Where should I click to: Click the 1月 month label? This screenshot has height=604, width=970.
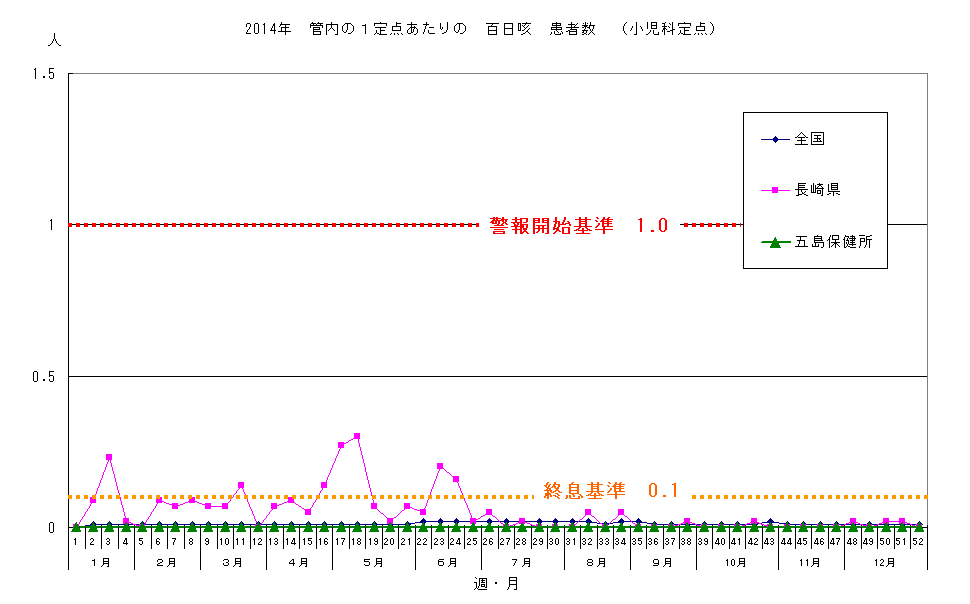point(101,563)
